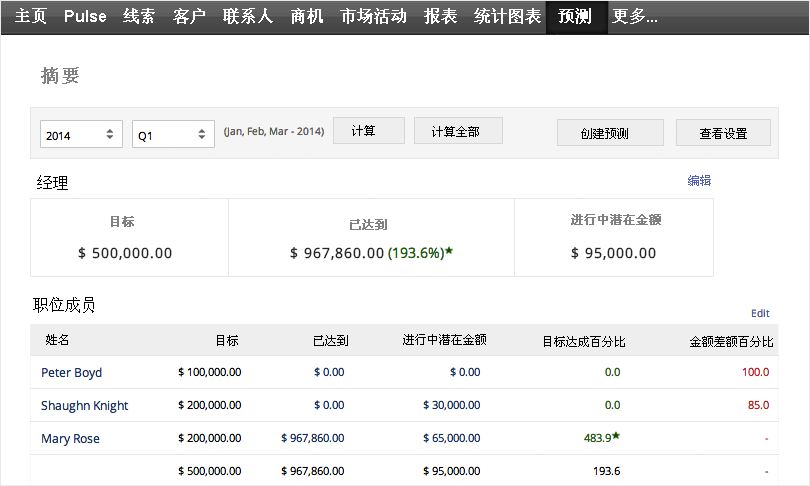The width and height of the screenshot is (810, 486).
Task: Expand the 更多... menu
Action: 635,16
